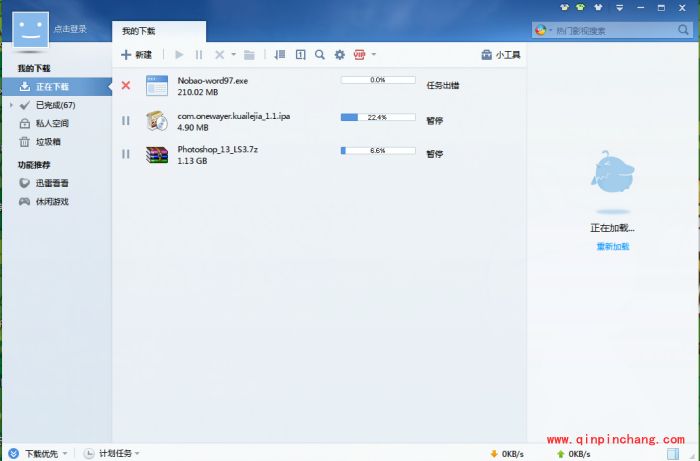Open the 小工具 toolbox
Image resolution: width=700 pixels, height=461 pixels.
click(x=501, y=55)
